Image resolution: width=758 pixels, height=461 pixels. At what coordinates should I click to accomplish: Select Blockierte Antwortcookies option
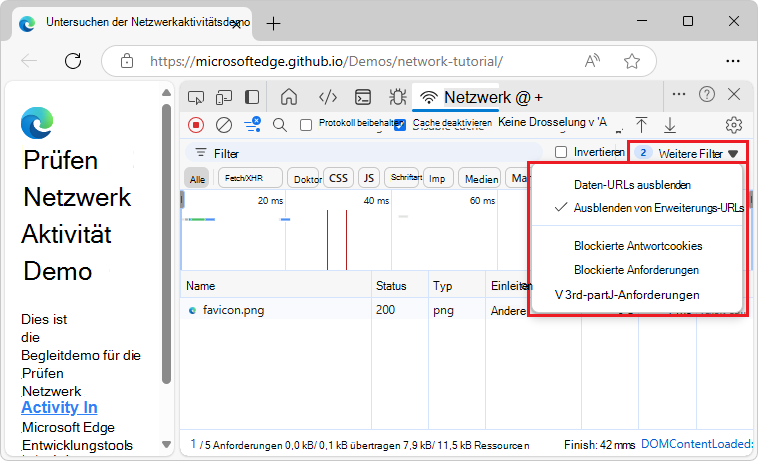[638, 246]
